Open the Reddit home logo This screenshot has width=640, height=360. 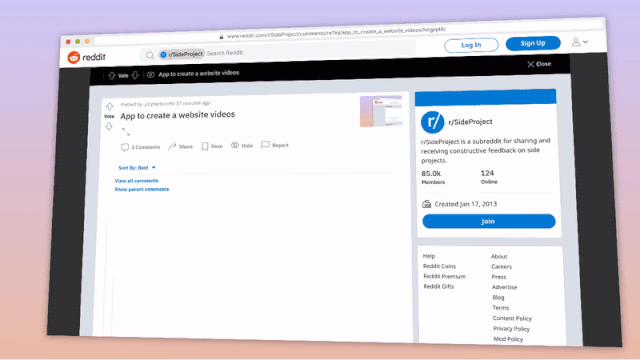pos(87,57)
